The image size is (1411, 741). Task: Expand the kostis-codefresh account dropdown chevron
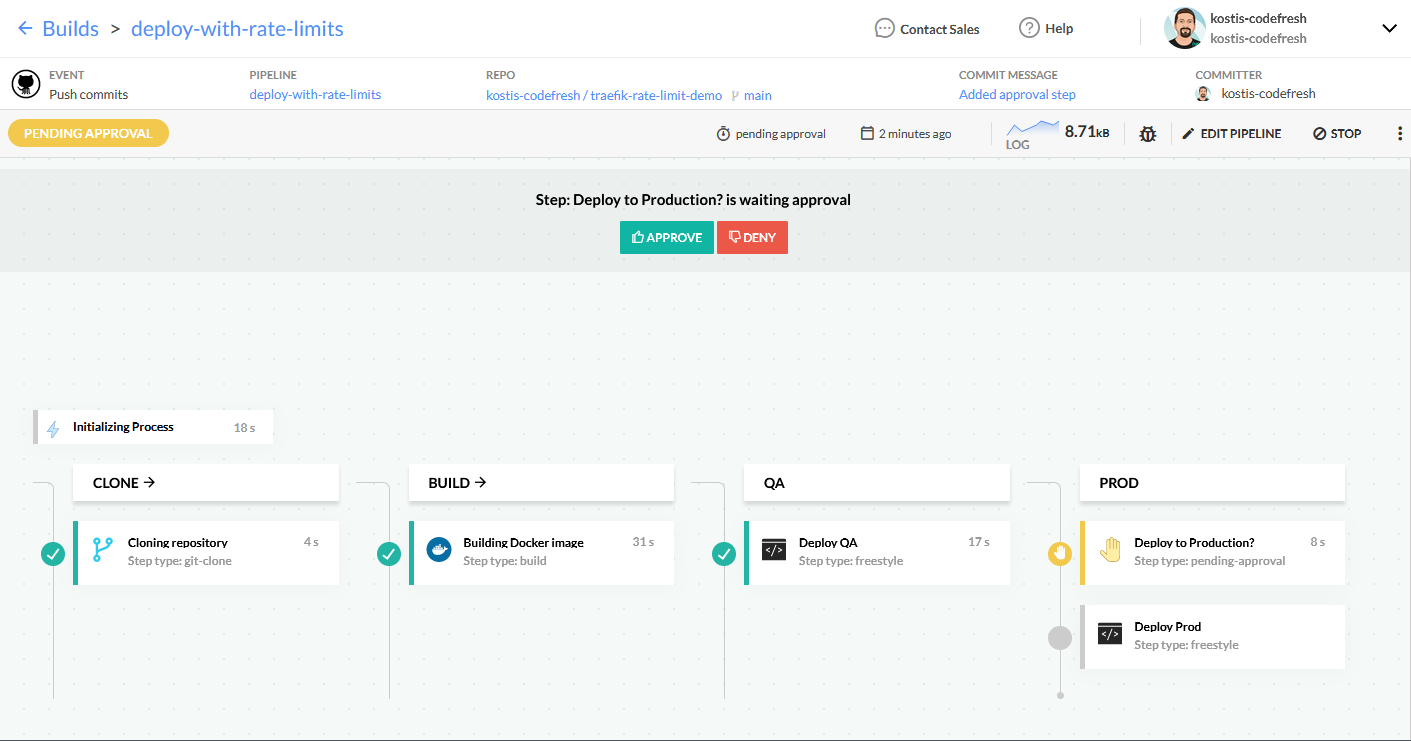(x=1389, y=28)
